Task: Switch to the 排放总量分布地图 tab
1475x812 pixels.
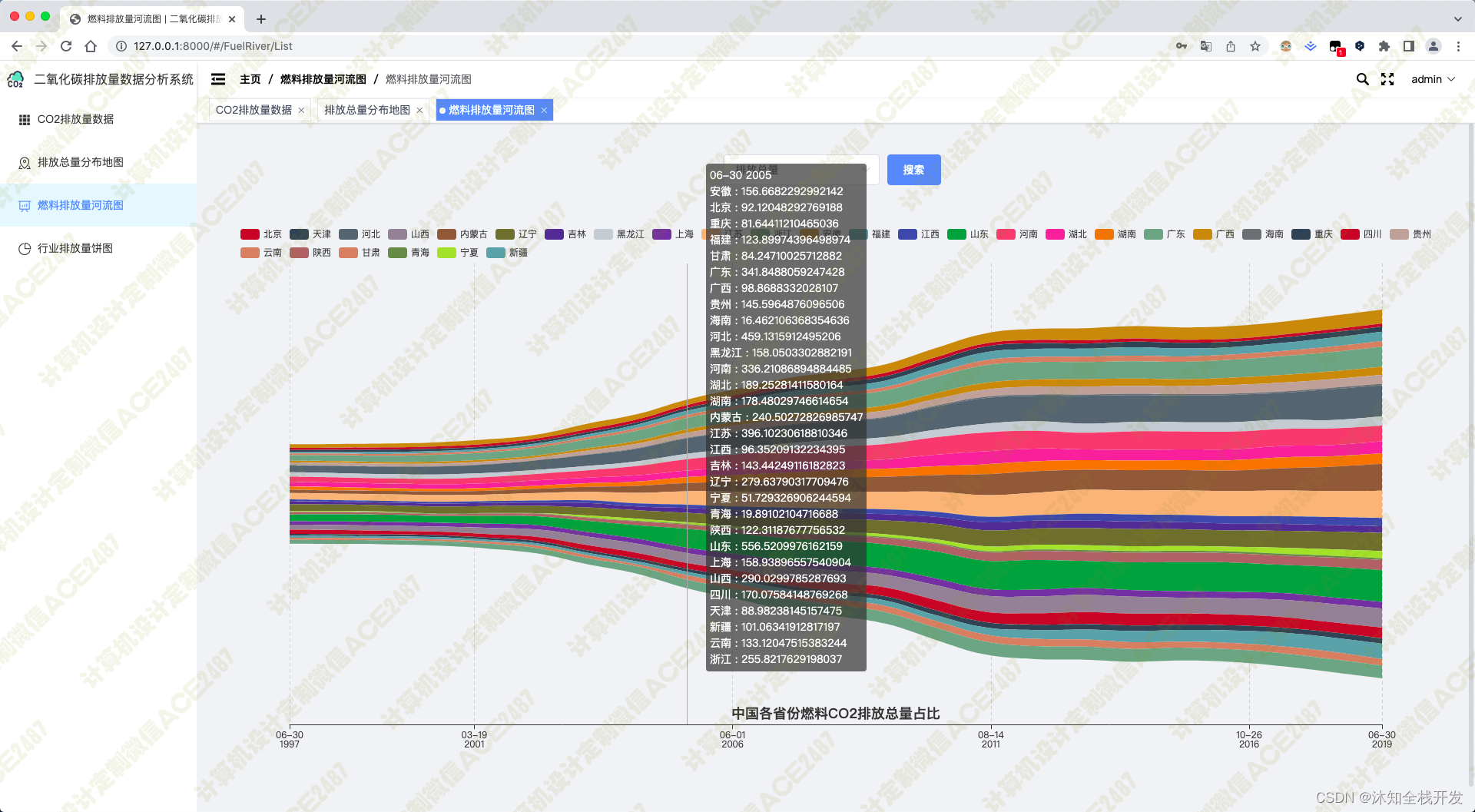Action: (x=367, y=111)
